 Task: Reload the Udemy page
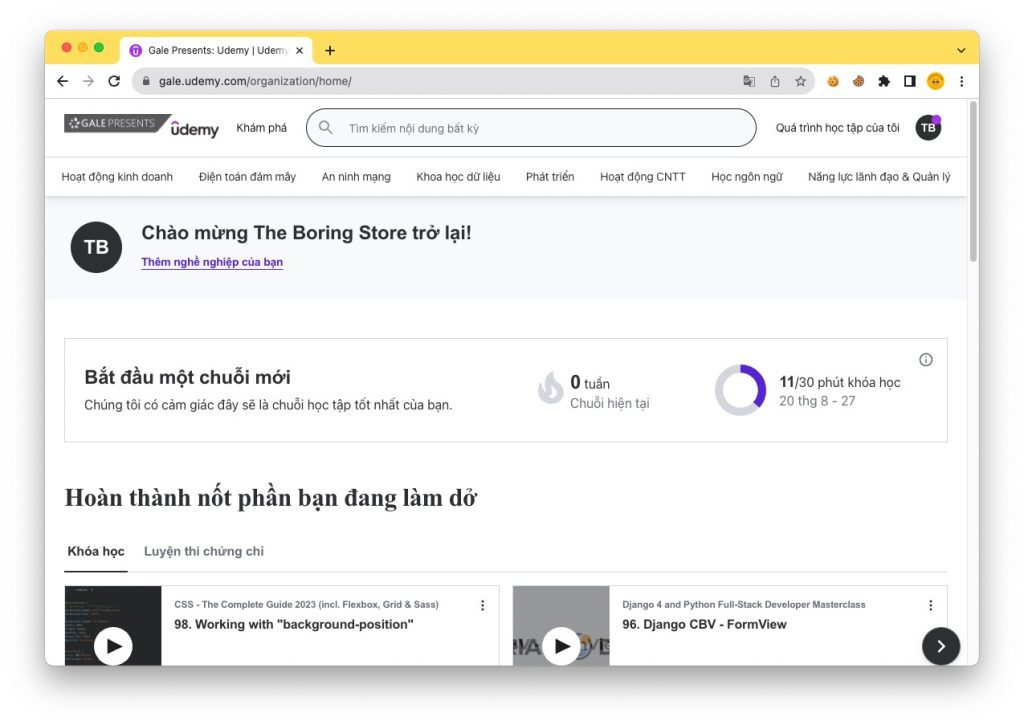pos(114,81)
